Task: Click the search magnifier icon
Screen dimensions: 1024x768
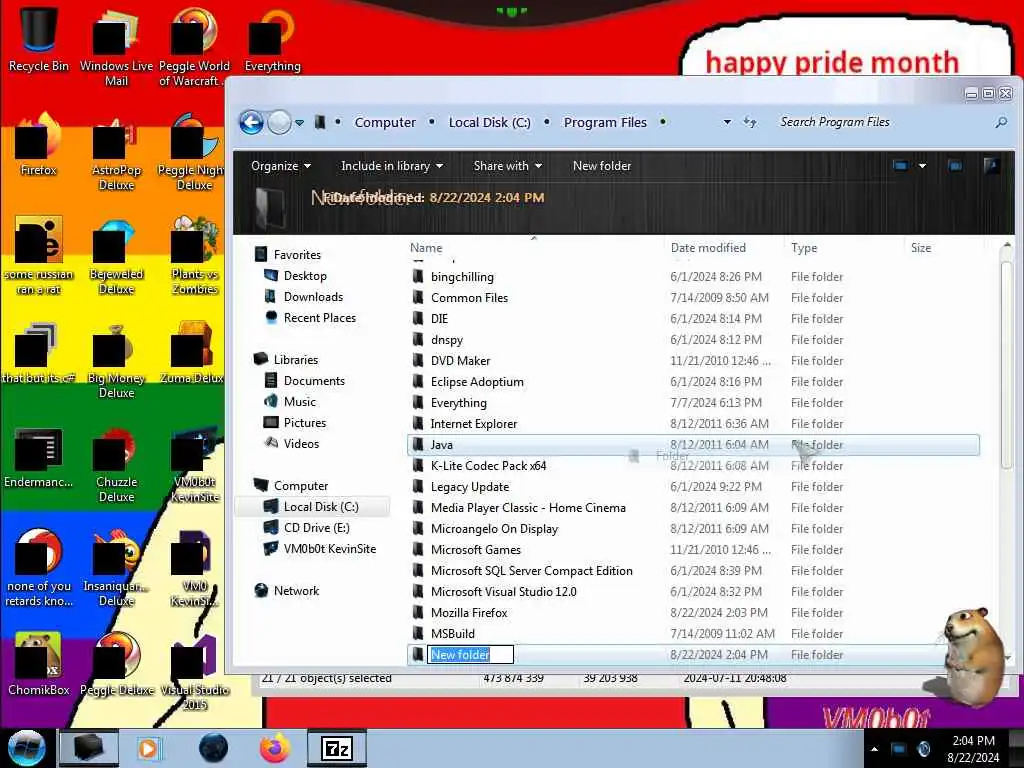Action: pos(1000,122)
